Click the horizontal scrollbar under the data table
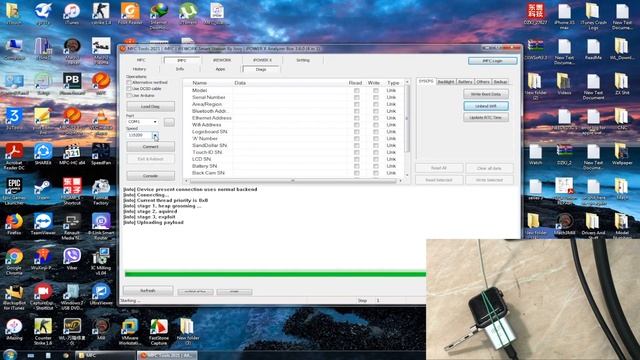Viewport: 640px width, 360px height. (293, 180)
